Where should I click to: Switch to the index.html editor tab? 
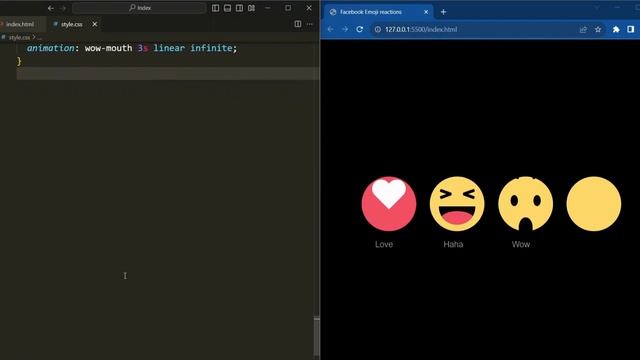coord(20,24)
